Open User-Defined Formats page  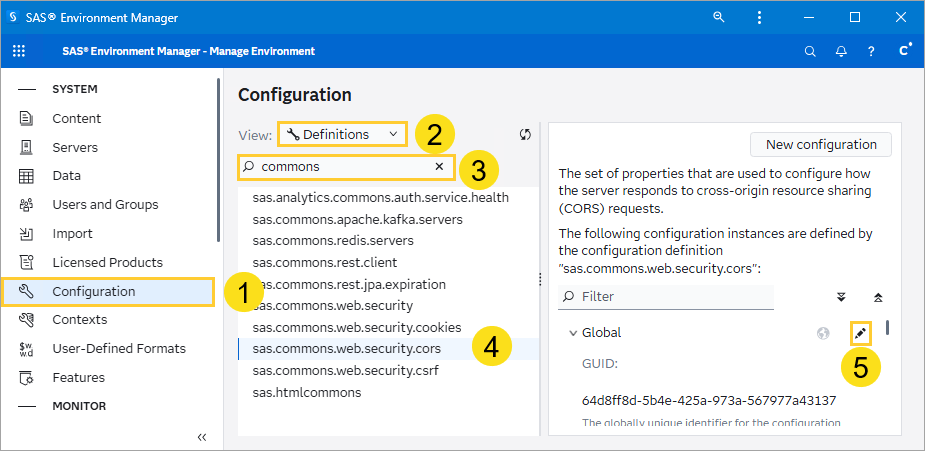pyautogui.click(x=119, y=348)
